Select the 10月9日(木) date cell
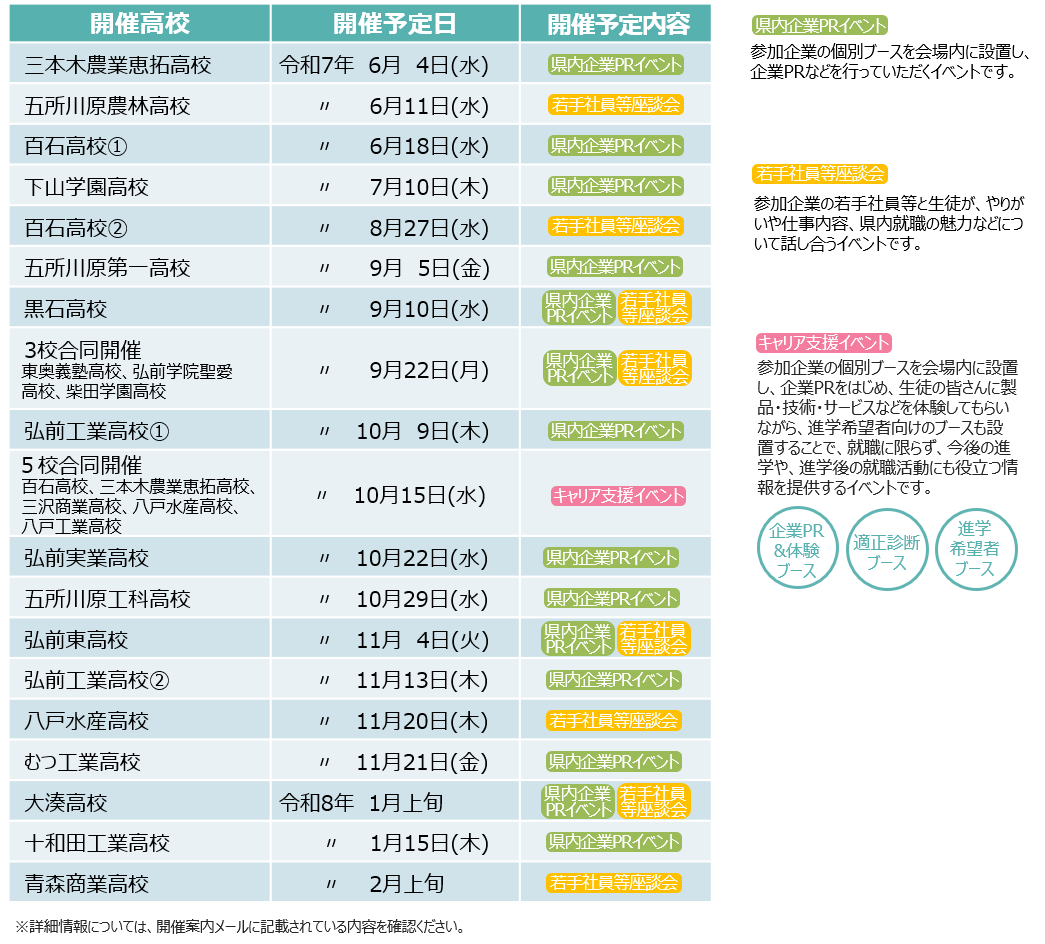 395,430
